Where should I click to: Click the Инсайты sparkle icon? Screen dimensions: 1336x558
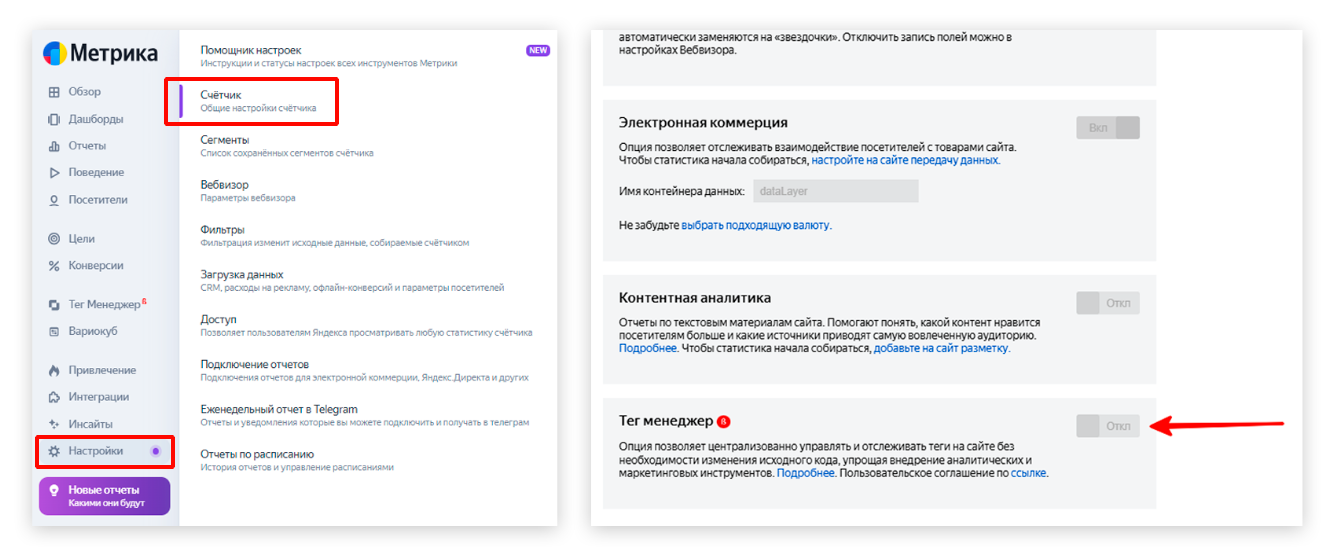(x=54, y=424)
